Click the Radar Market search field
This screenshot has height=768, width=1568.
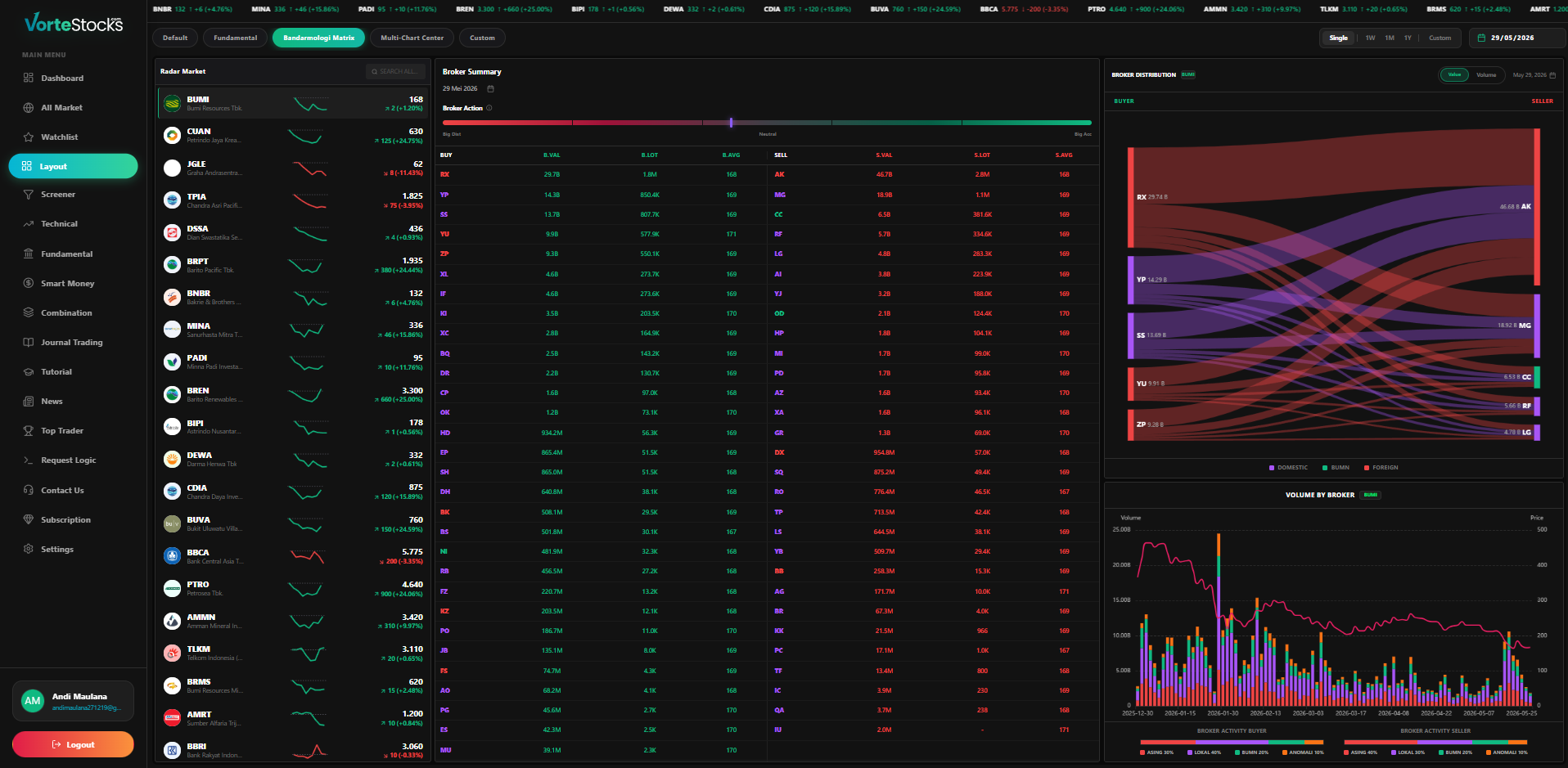(396, 71)
